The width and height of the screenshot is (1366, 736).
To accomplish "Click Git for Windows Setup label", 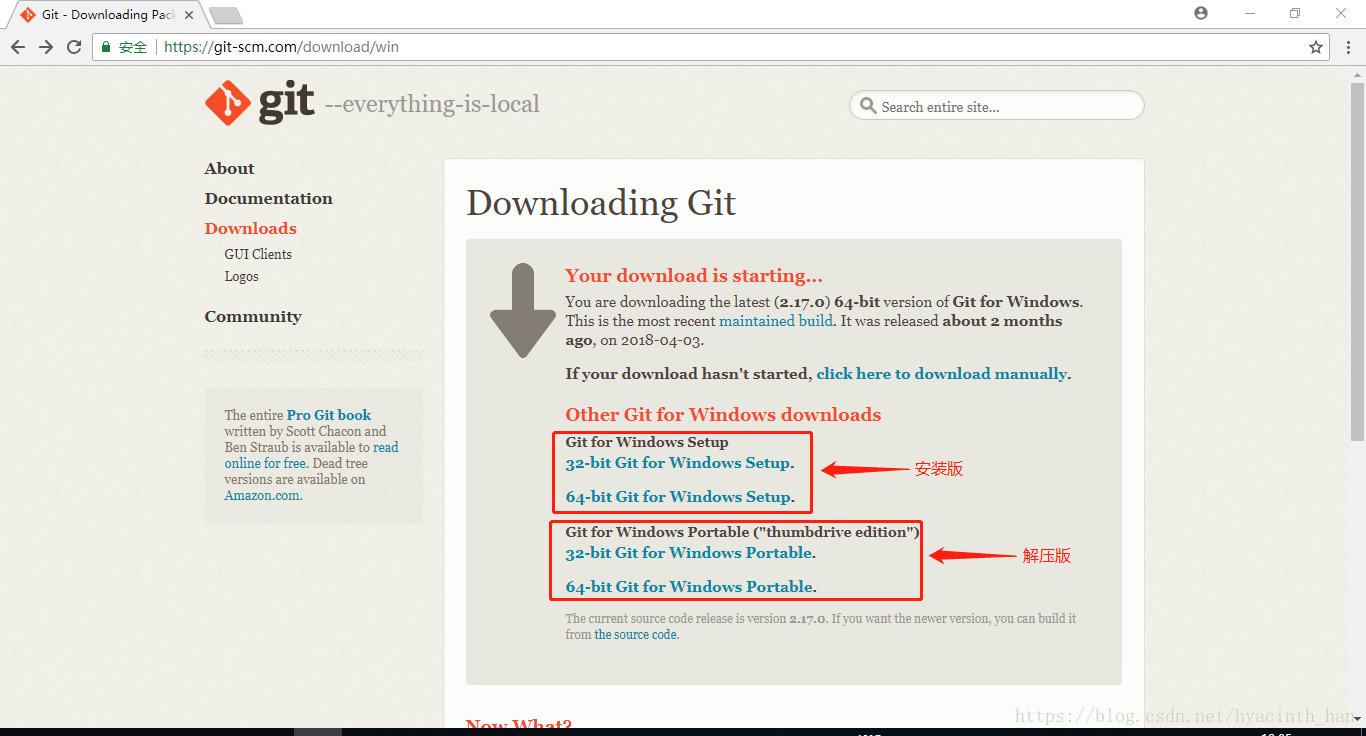I will 647,442.
